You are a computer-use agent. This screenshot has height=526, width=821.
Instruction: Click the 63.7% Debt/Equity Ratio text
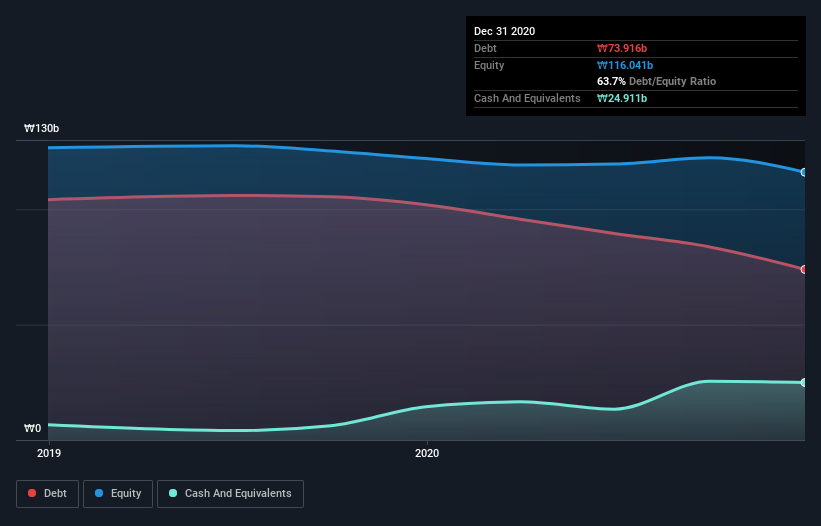point(657,81)
